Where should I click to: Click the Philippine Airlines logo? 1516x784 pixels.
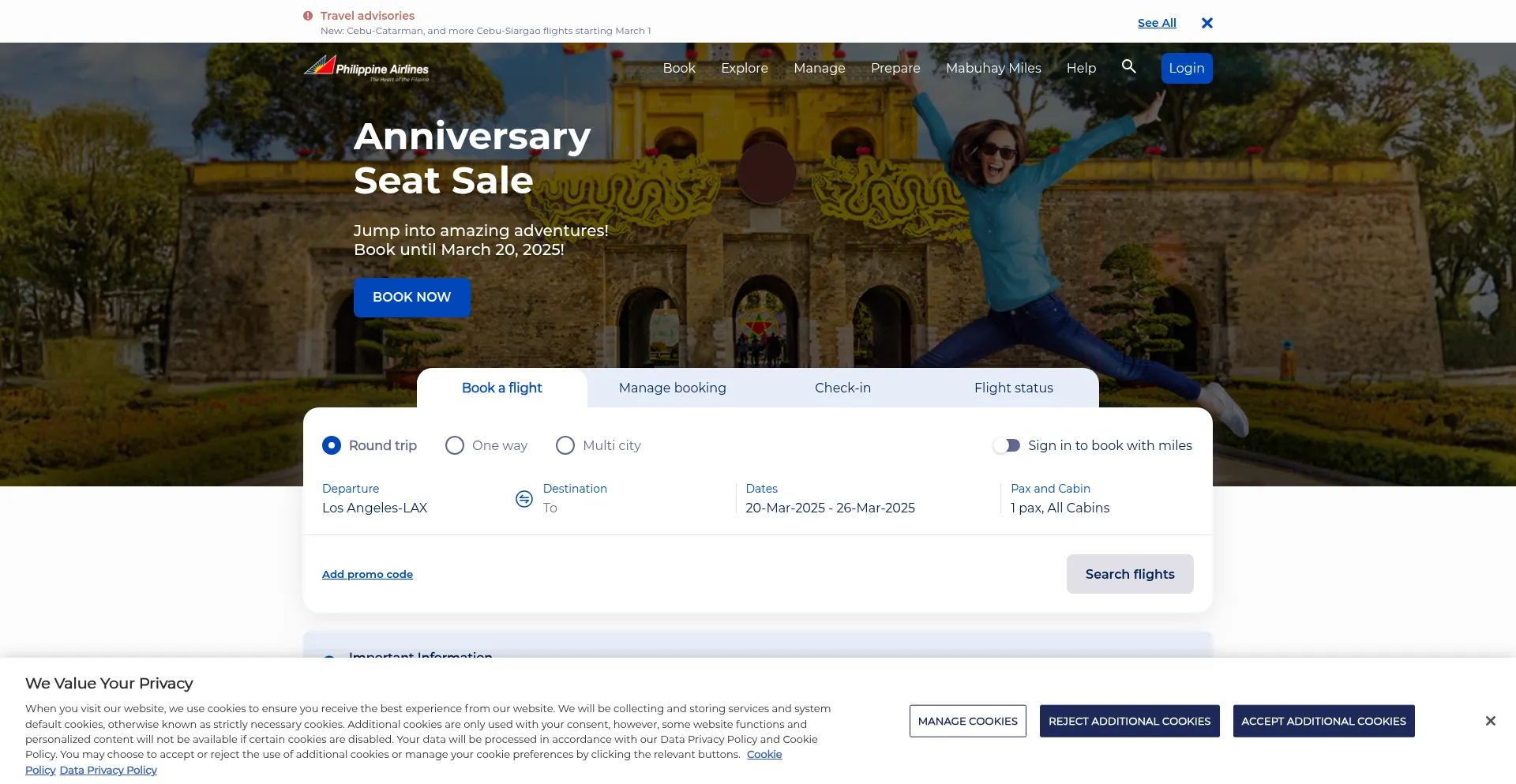[x=366, y=68]
